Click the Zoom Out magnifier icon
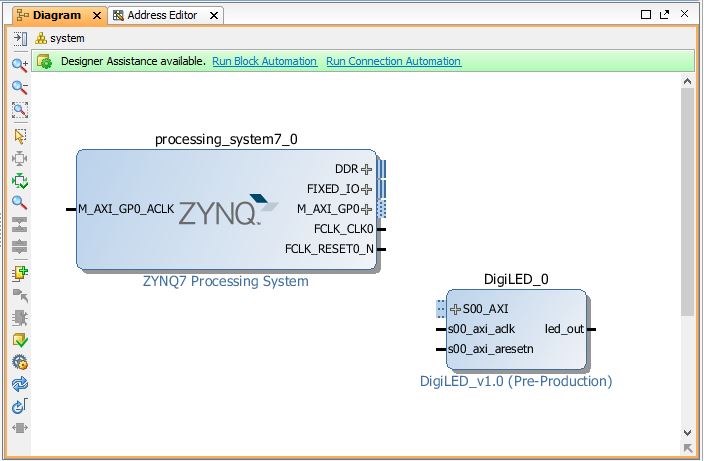The width and height of the screenshot is (704, 461). point(20,87)
